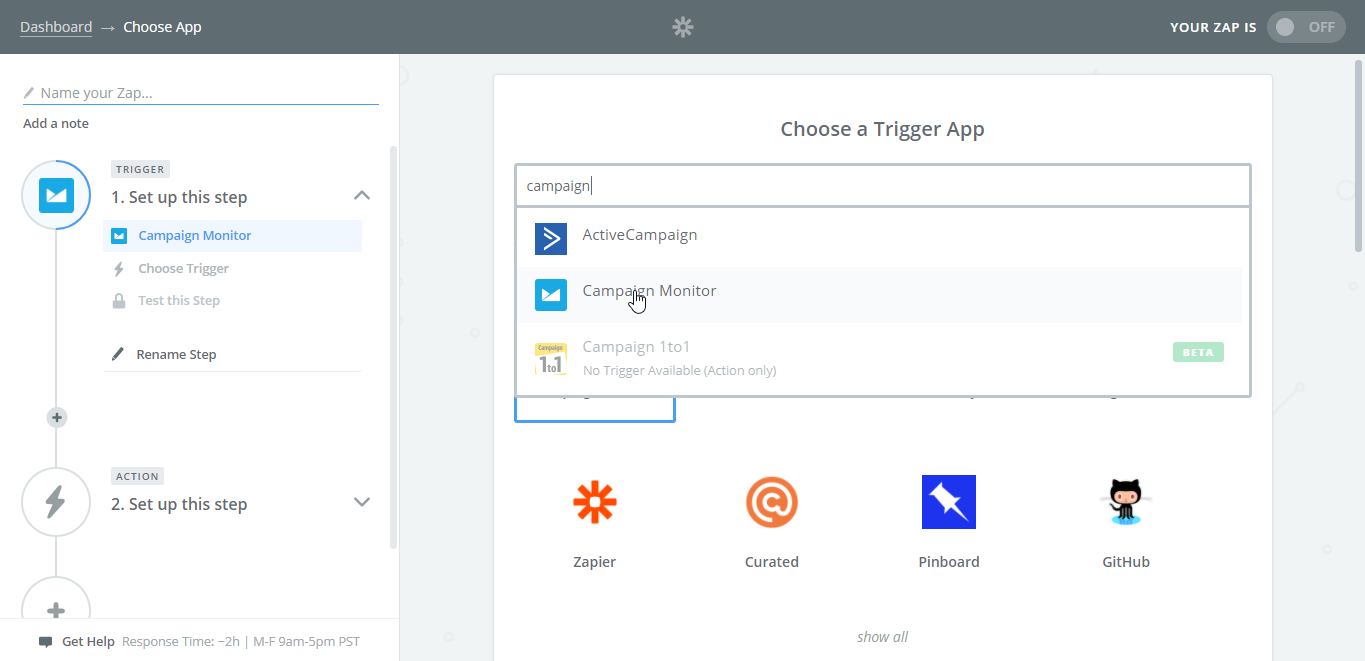The image size is (1365, 661).
Task: Click the Pinboard app label
Action: [949, 562]
